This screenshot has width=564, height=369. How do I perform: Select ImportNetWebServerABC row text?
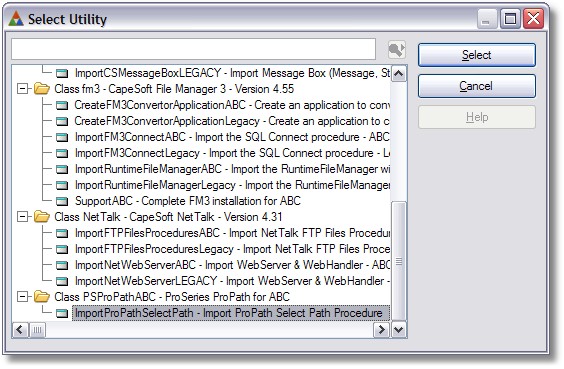[x=232, y=265]
